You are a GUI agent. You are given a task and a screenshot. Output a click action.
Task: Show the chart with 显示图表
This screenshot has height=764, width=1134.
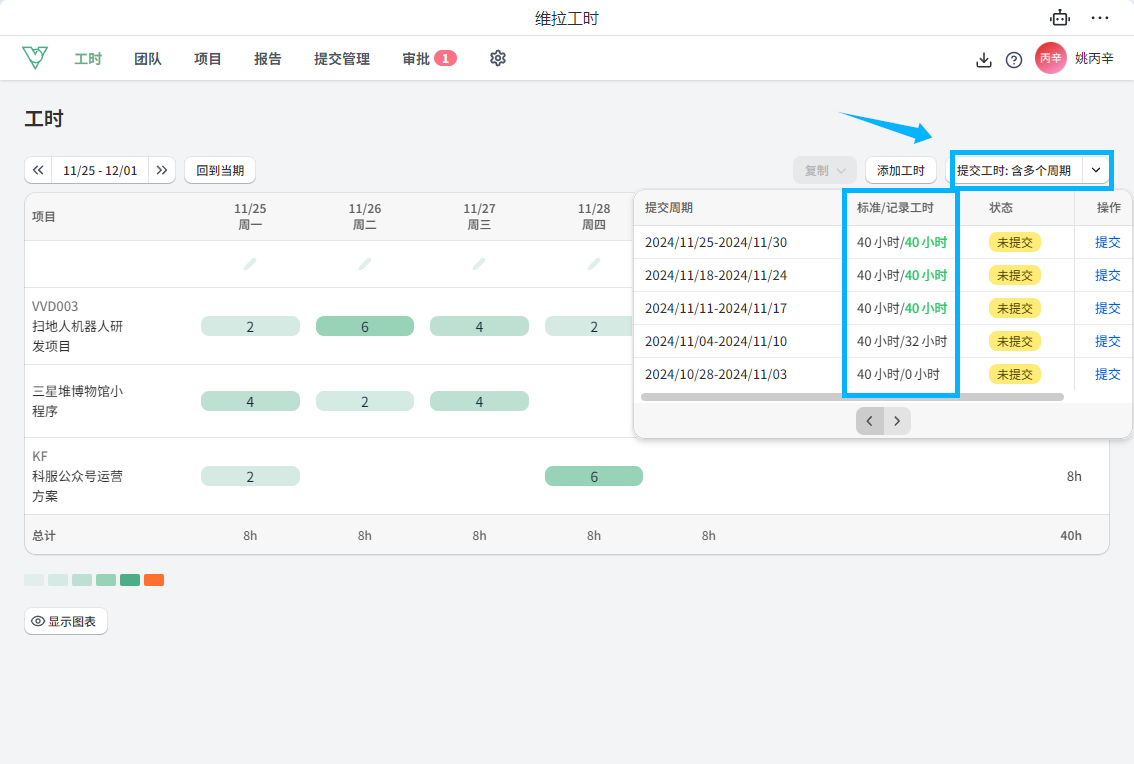coord(66,621)
